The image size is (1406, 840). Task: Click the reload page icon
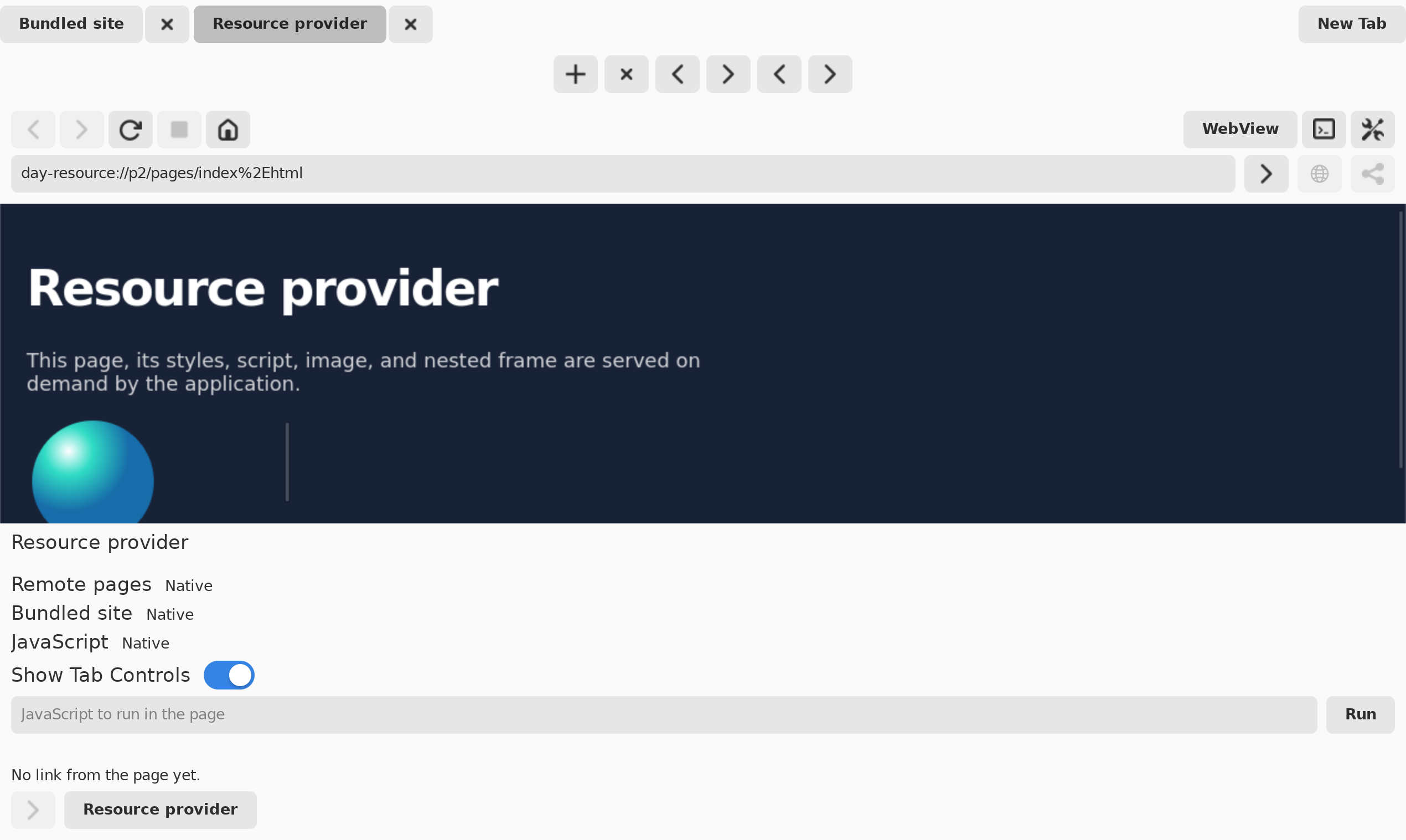point(130,129)
